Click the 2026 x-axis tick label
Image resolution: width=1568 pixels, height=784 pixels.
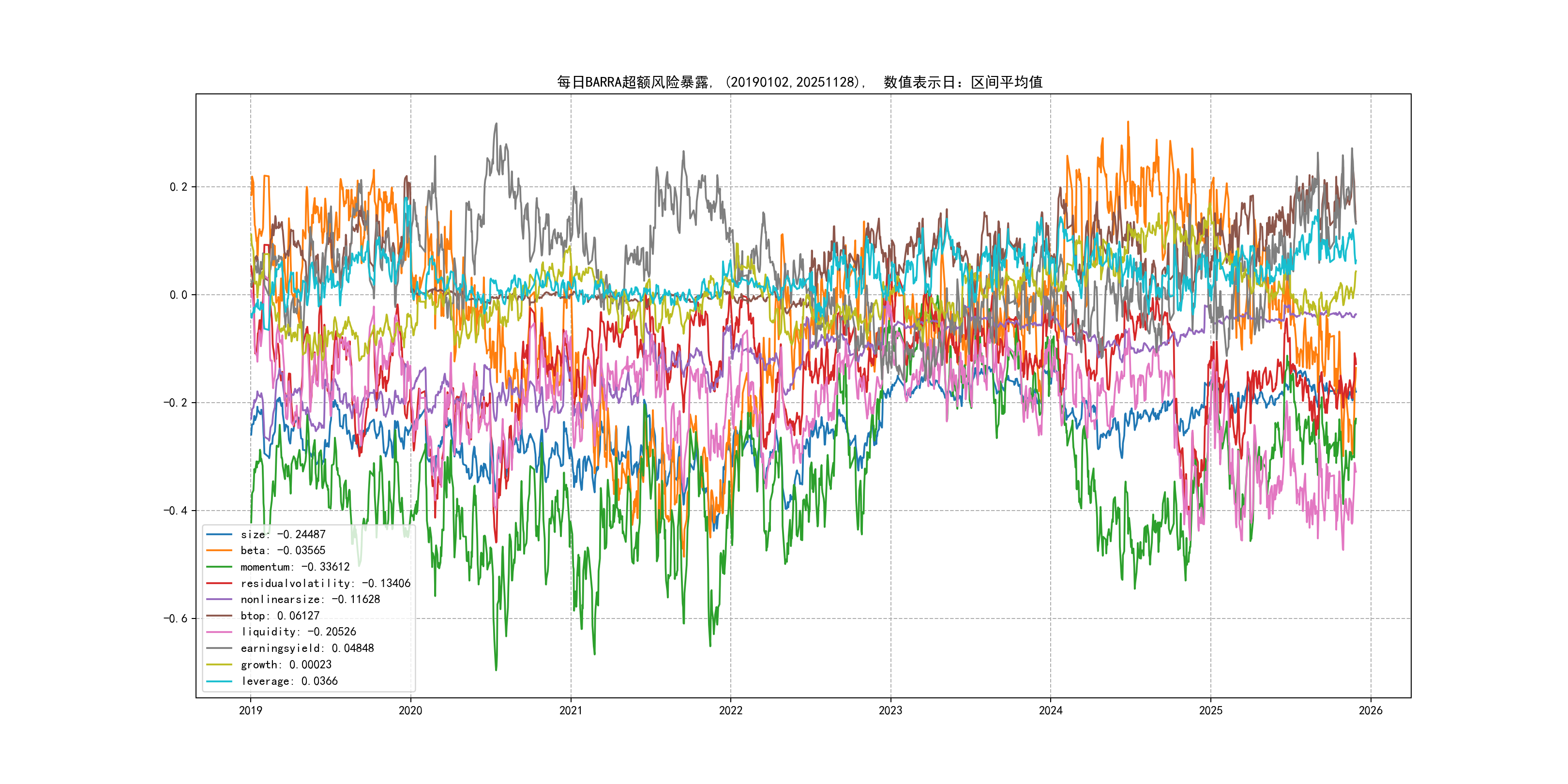pos(1371,710)
